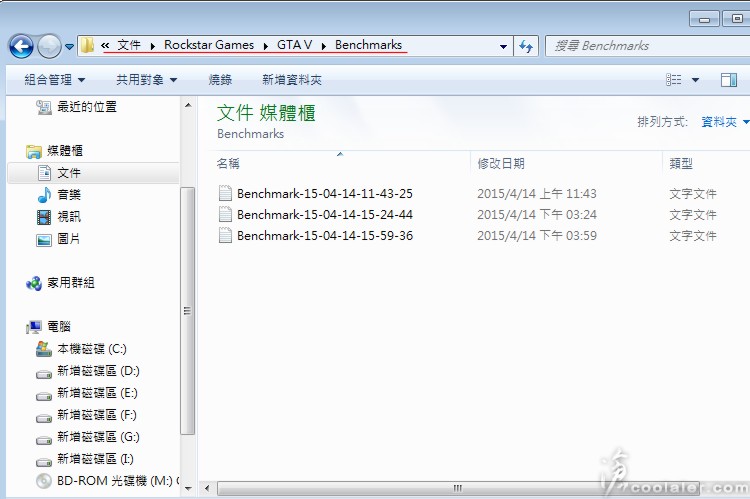750x499 pixels.
Task: Click the greyed Forward arrow button
Action: pyautogui.click(x=49, y=46)
